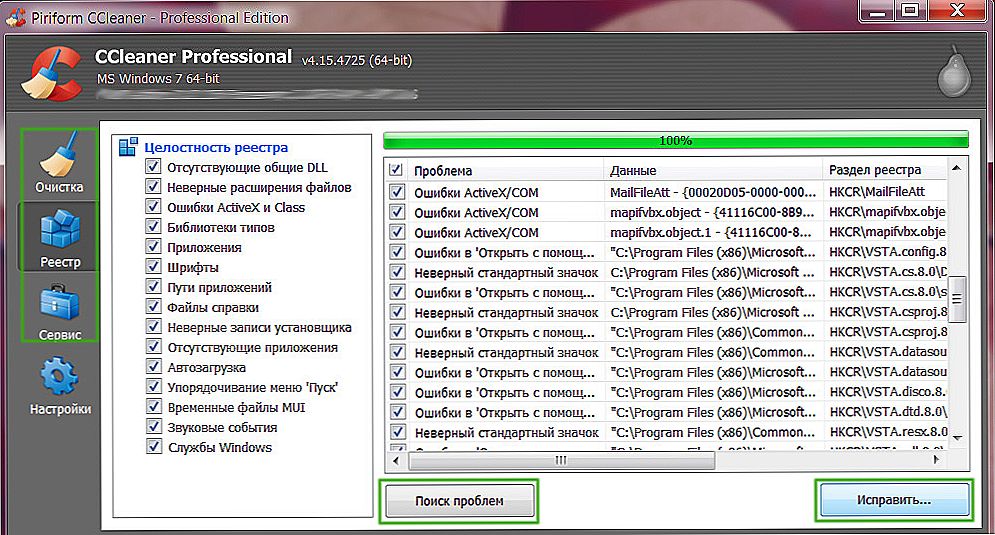Click the horizontal scrollbar thumb

tap(562, 460)
